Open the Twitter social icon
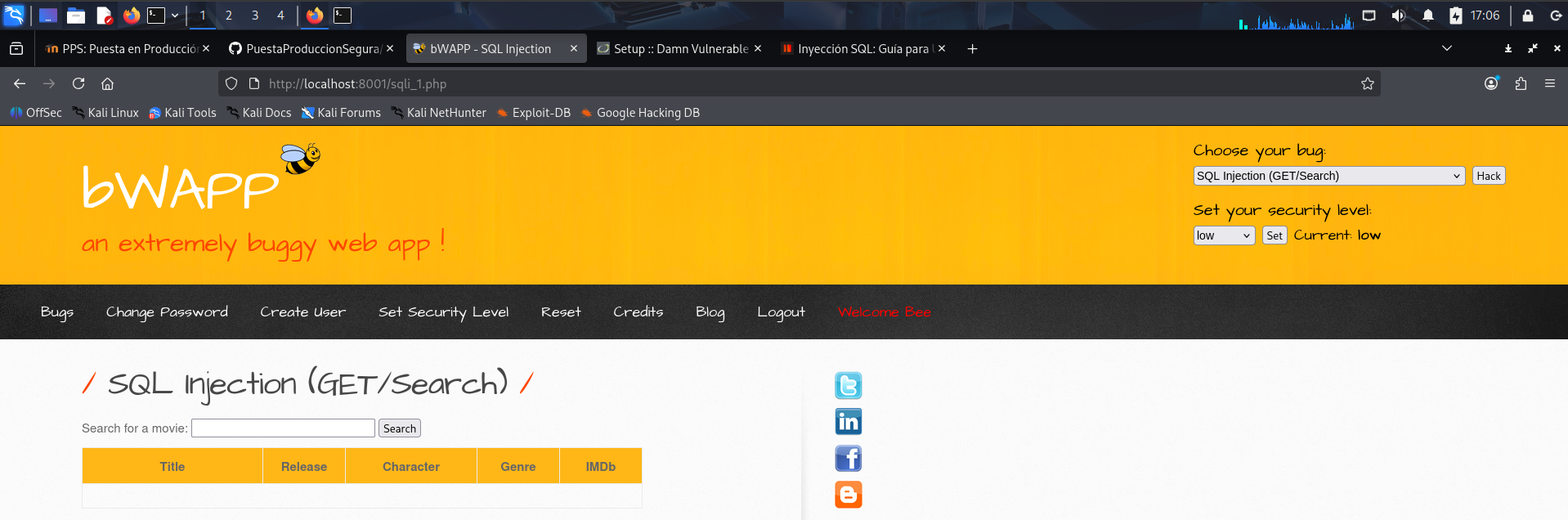This screenshot has width=1568, height=520. 849,385
